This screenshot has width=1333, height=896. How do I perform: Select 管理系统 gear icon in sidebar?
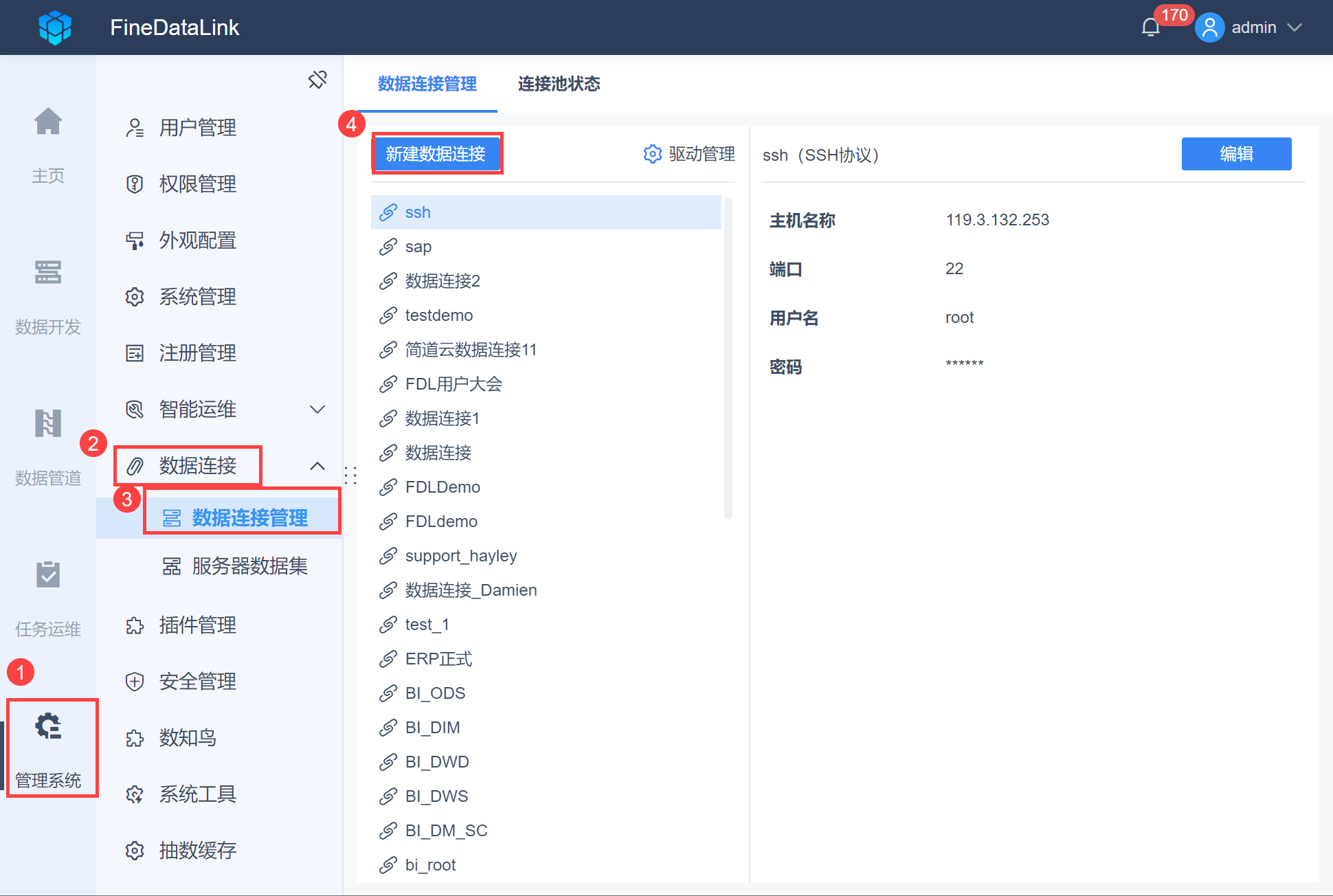(48, 726)
